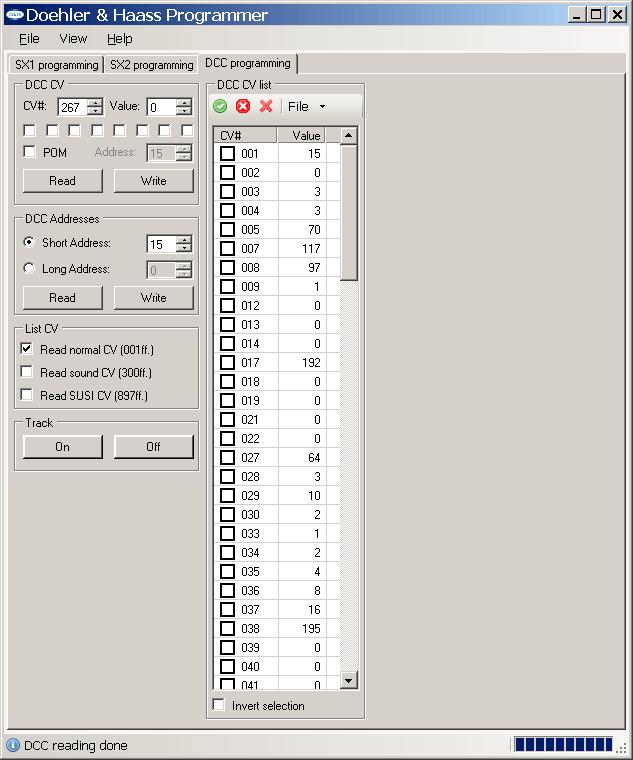Toggle the Invert selection checkbox
This screenshot has width=633, height=760.
(x=219, y=705)
